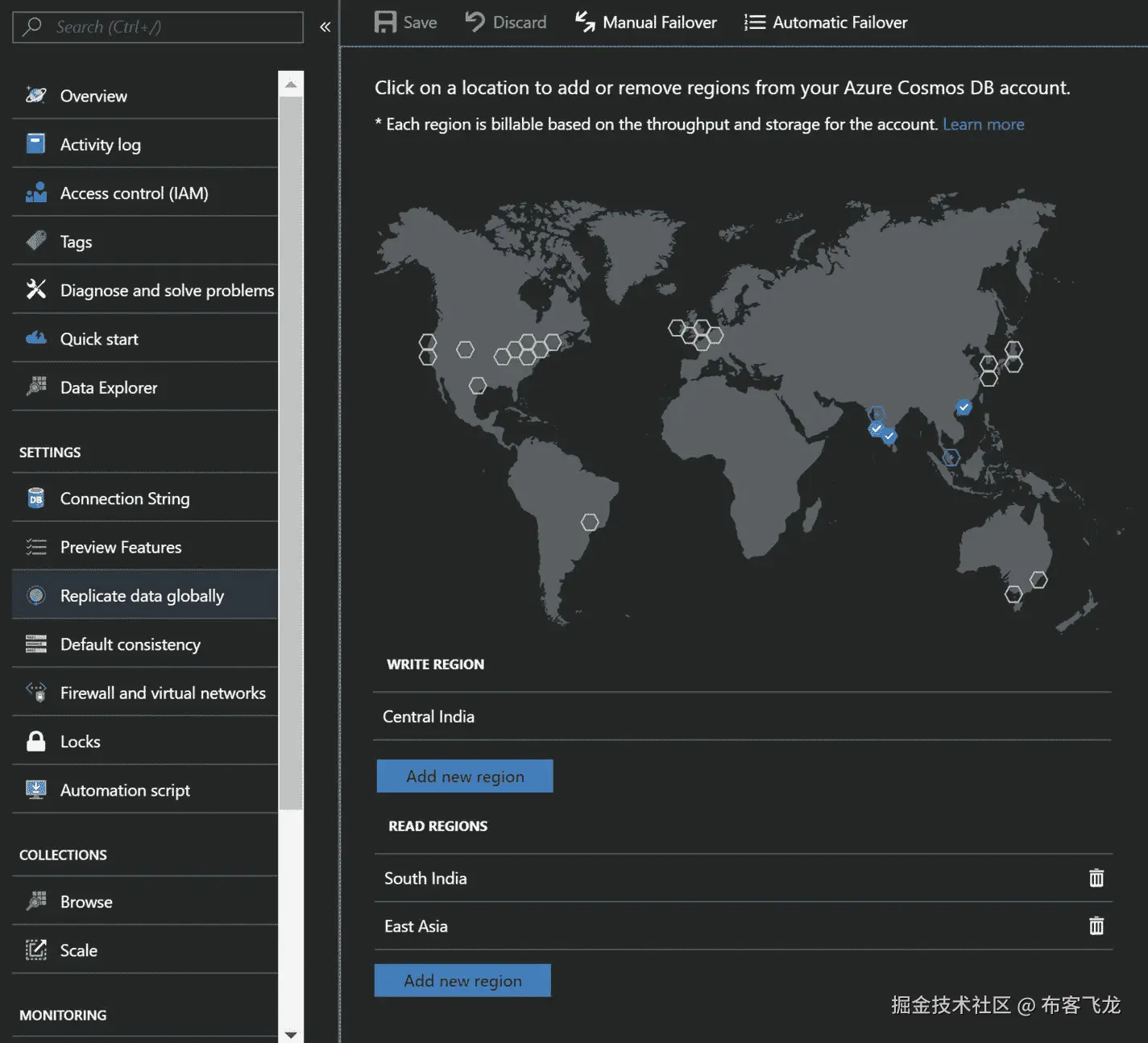Open the Preview Features menu item
The image size is (1148, 1043).
pyautogui.click(x=145, y=547)
